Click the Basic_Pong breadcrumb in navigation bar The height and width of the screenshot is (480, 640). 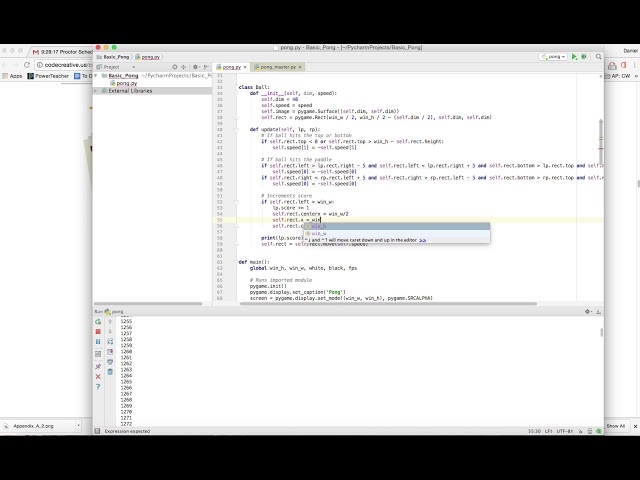[113, 57]
